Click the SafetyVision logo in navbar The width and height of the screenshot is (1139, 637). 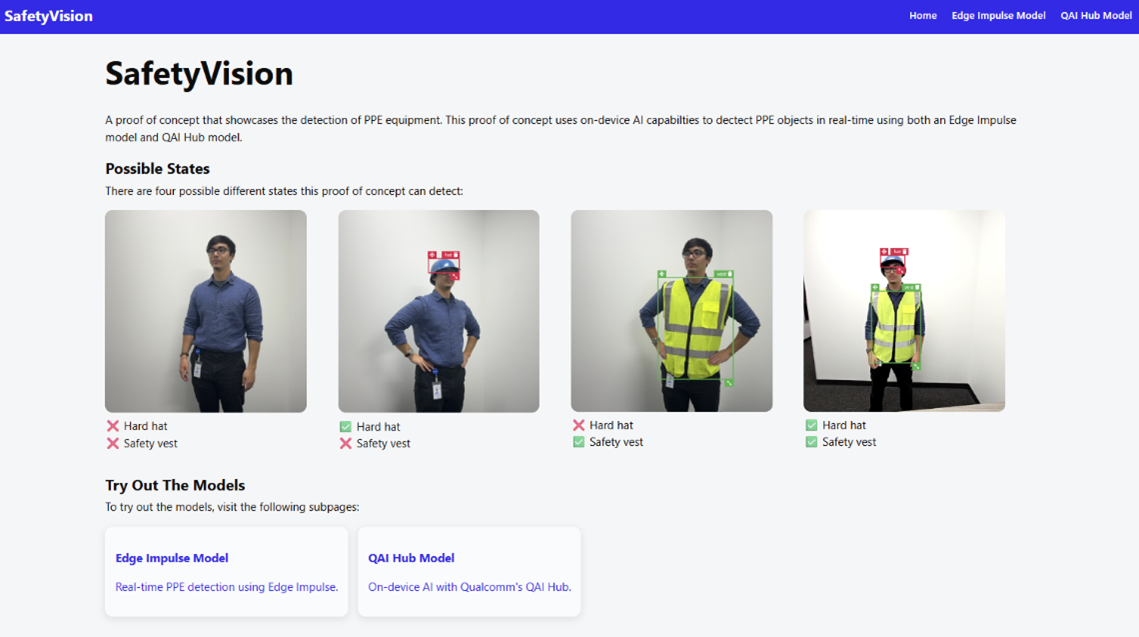click(49, 16)
